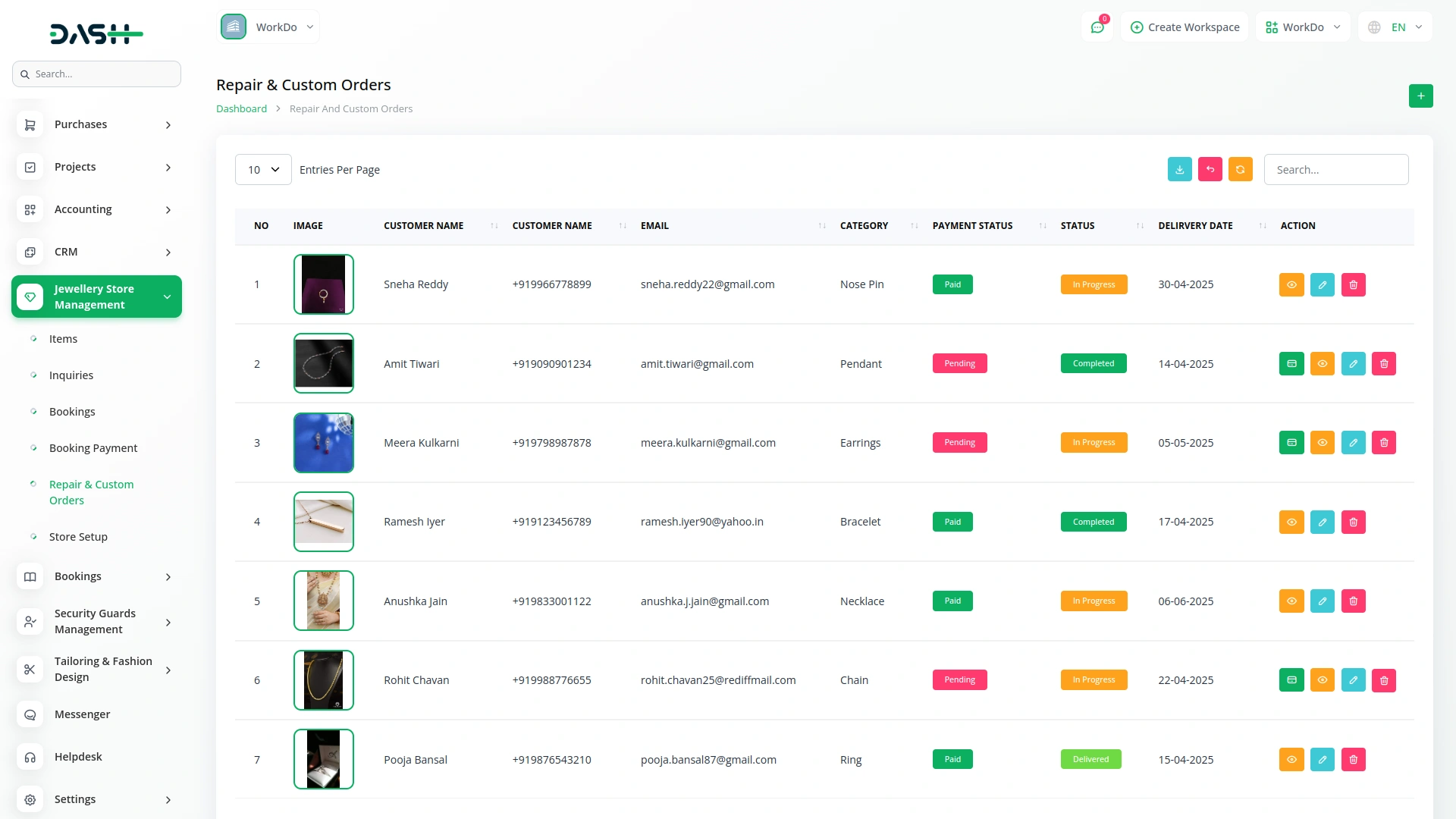Image resolution: width=1456 pixels, height=819 pixels.
Task: View Anushka Jain's order via the eye icon
Action: [1291, 601]
